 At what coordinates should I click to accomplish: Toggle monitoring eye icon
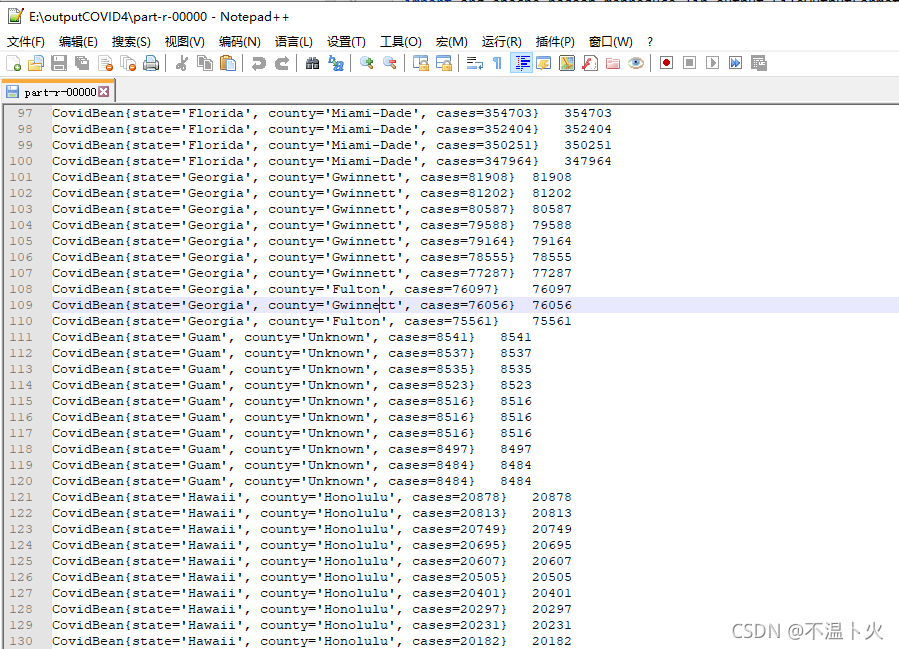pos(636,63)
